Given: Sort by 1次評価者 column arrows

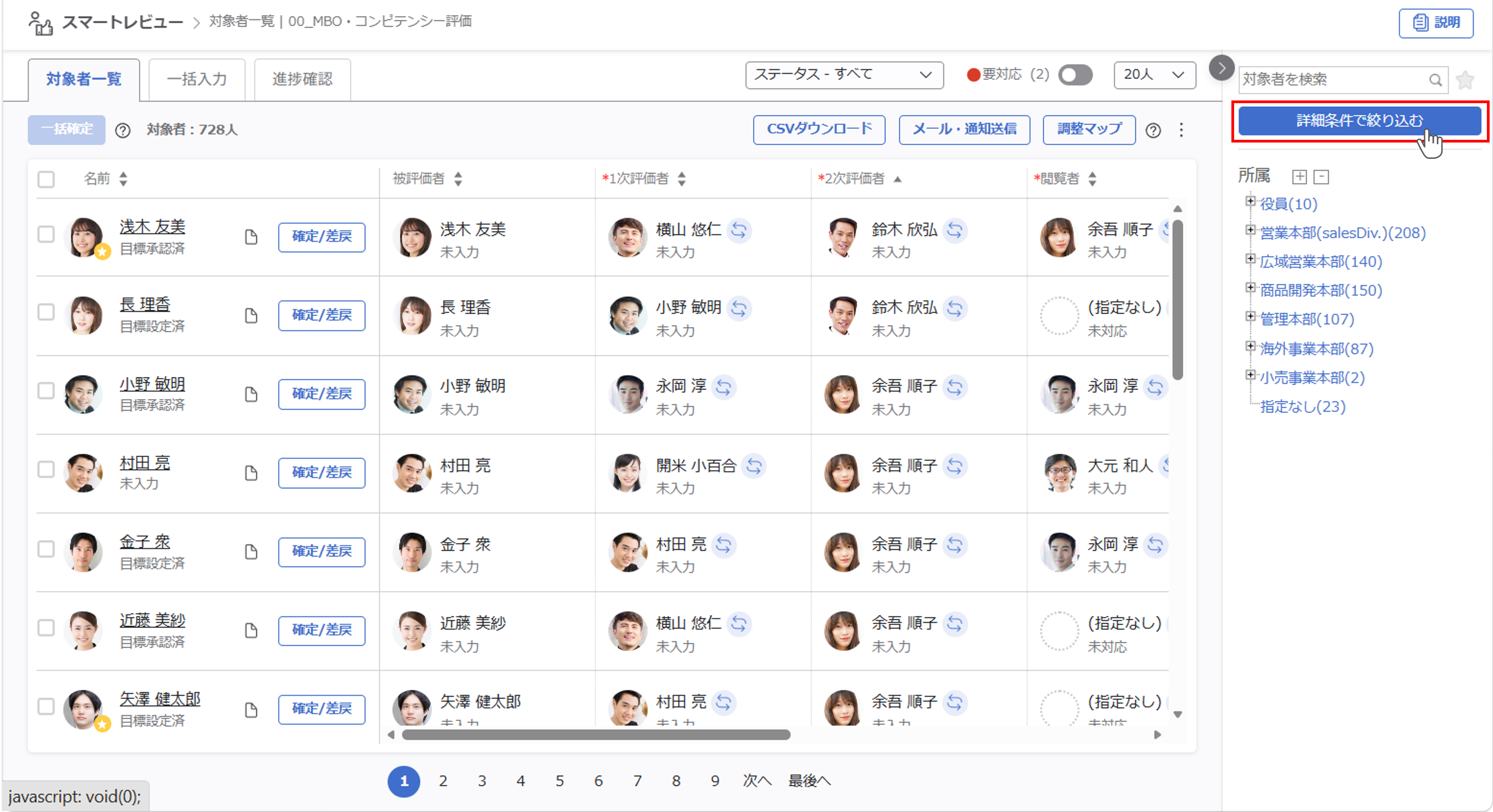Looking at the screenshot, I should coord(682,179).
